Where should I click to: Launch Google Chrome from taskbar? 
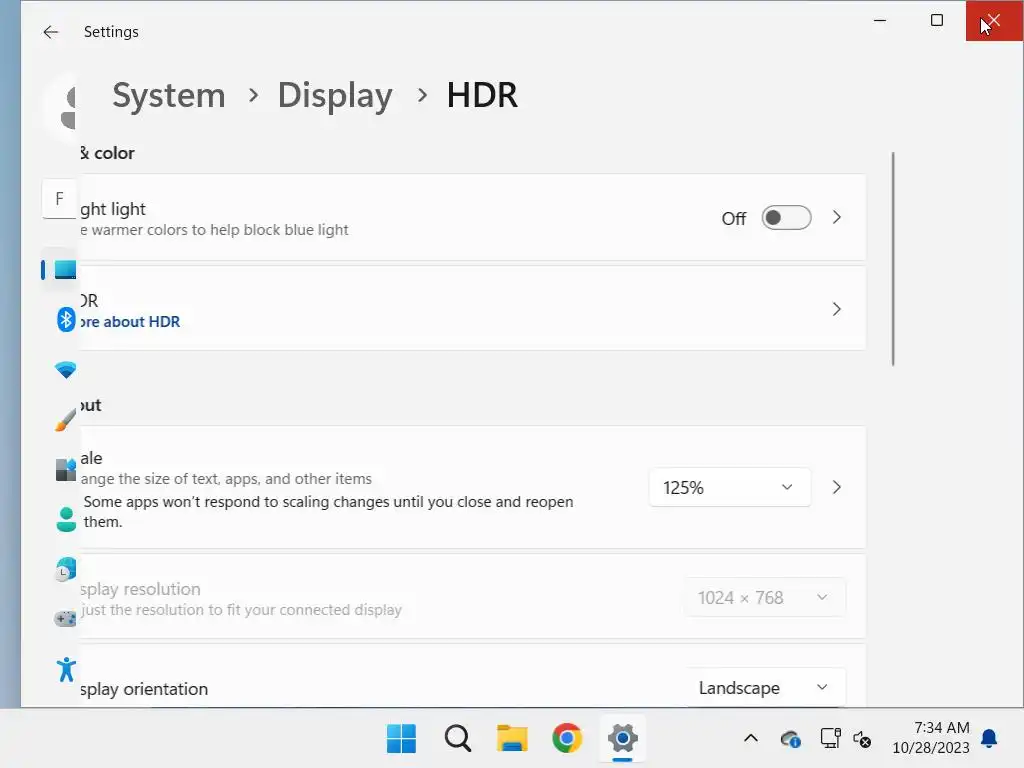pos(567,739)
